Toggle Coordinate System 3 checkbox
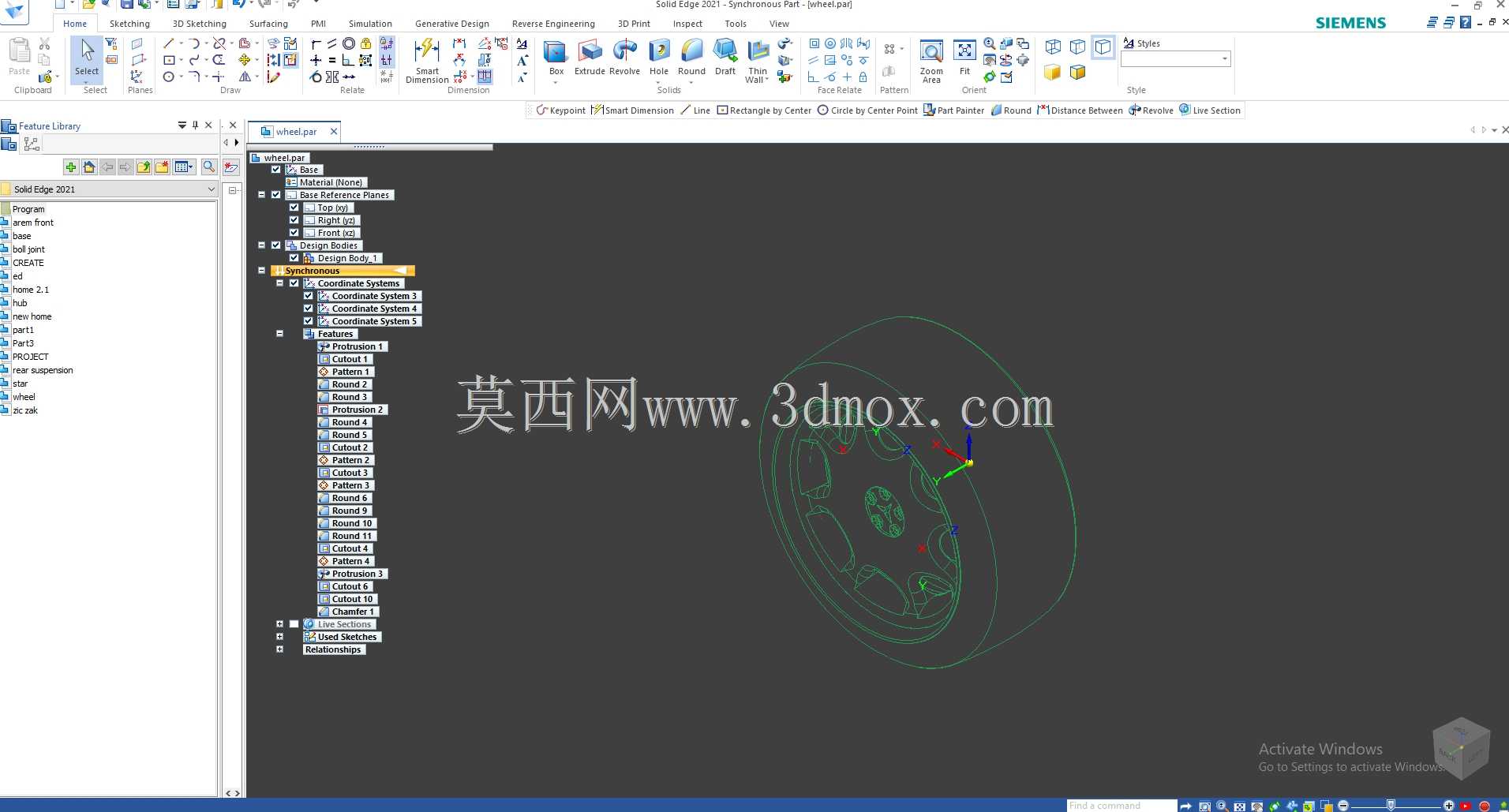 click(x=309, y=296)
